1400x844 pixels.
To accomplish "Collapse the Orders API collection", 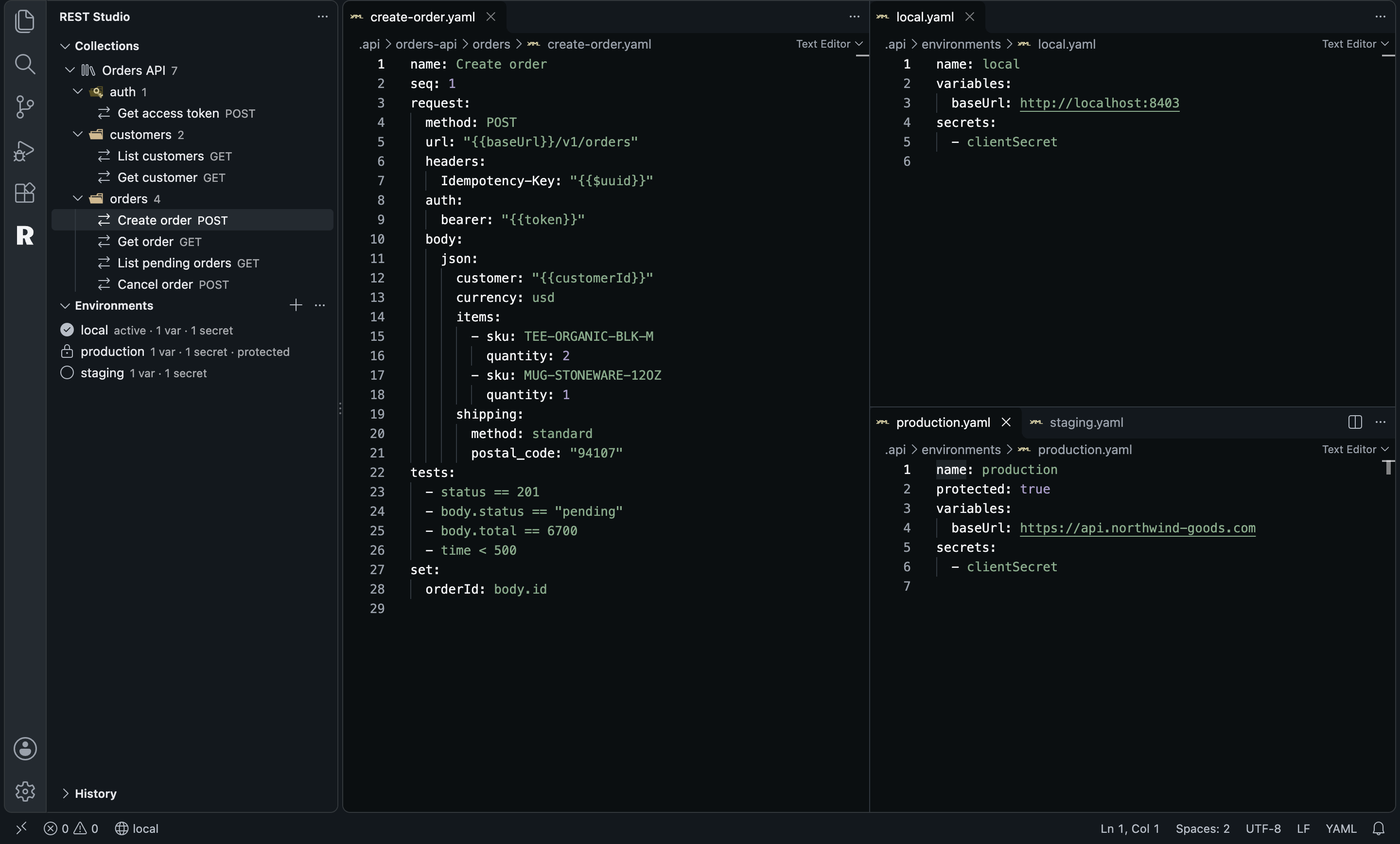I will coord(70,70).
